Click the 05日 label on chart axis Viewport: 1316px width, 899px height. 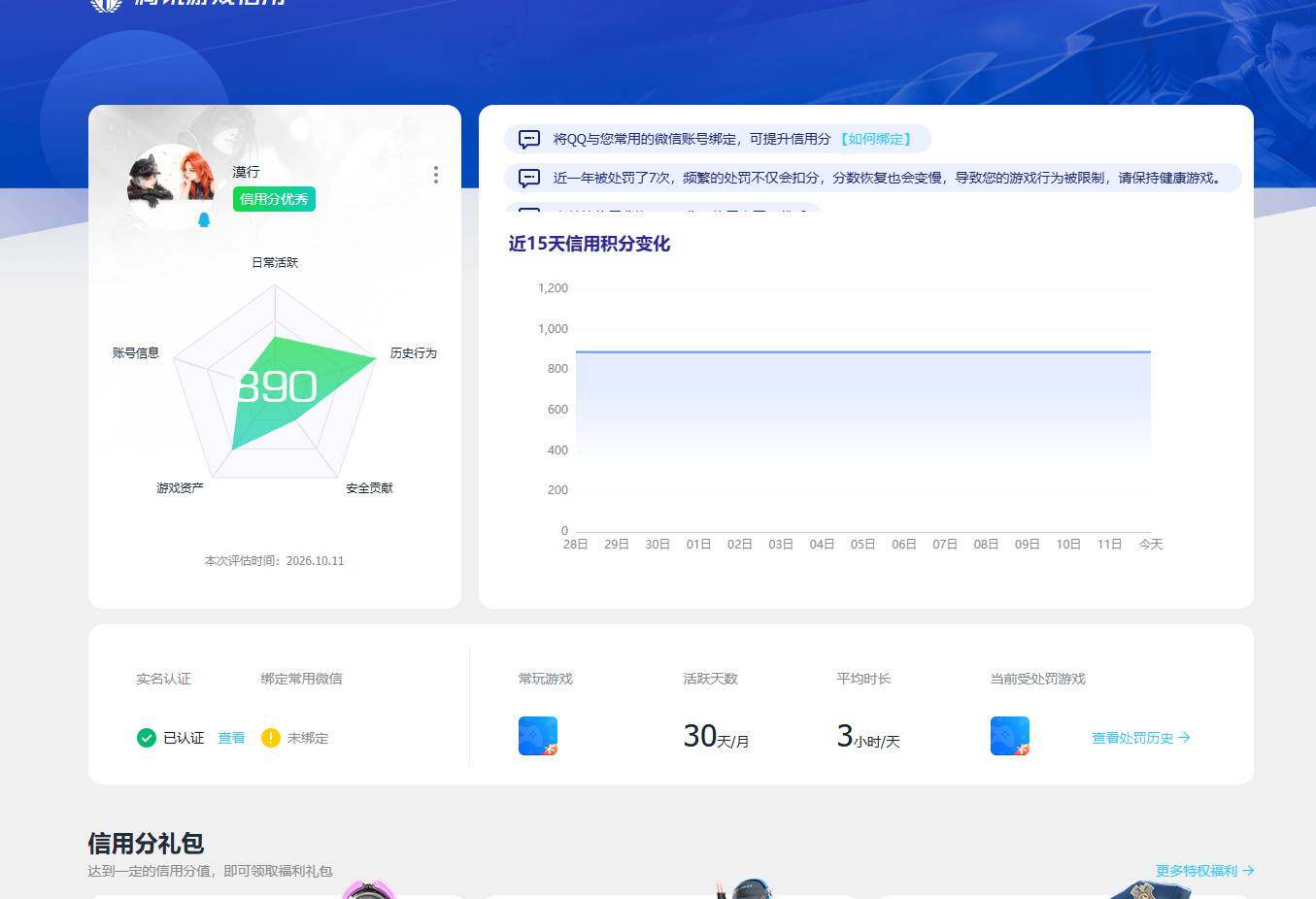tap(863, 544)
